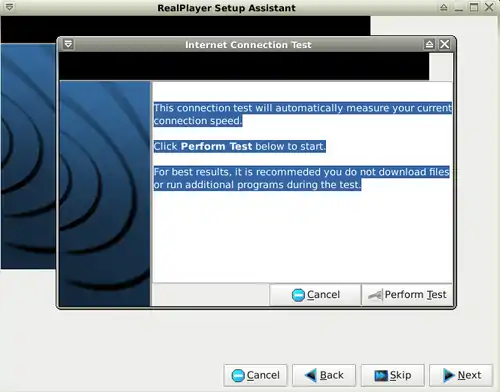Open window menu of Internet Connection Test dialog
The height and width of the screenshot is (392, 500).
point(68,44)
